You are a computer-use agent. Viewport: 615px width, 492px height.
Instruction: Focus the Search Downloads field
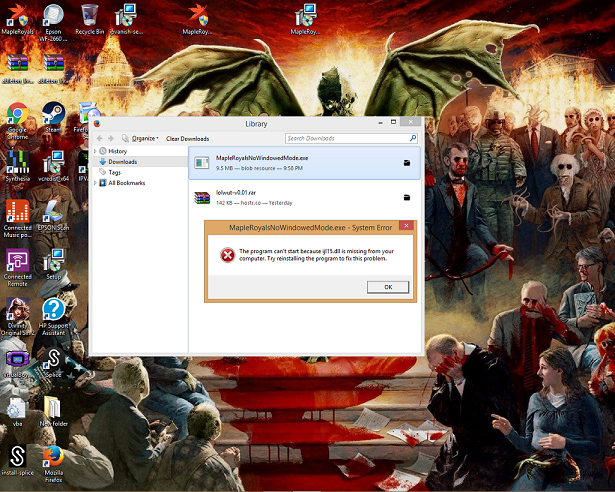[x=351, y=138]
